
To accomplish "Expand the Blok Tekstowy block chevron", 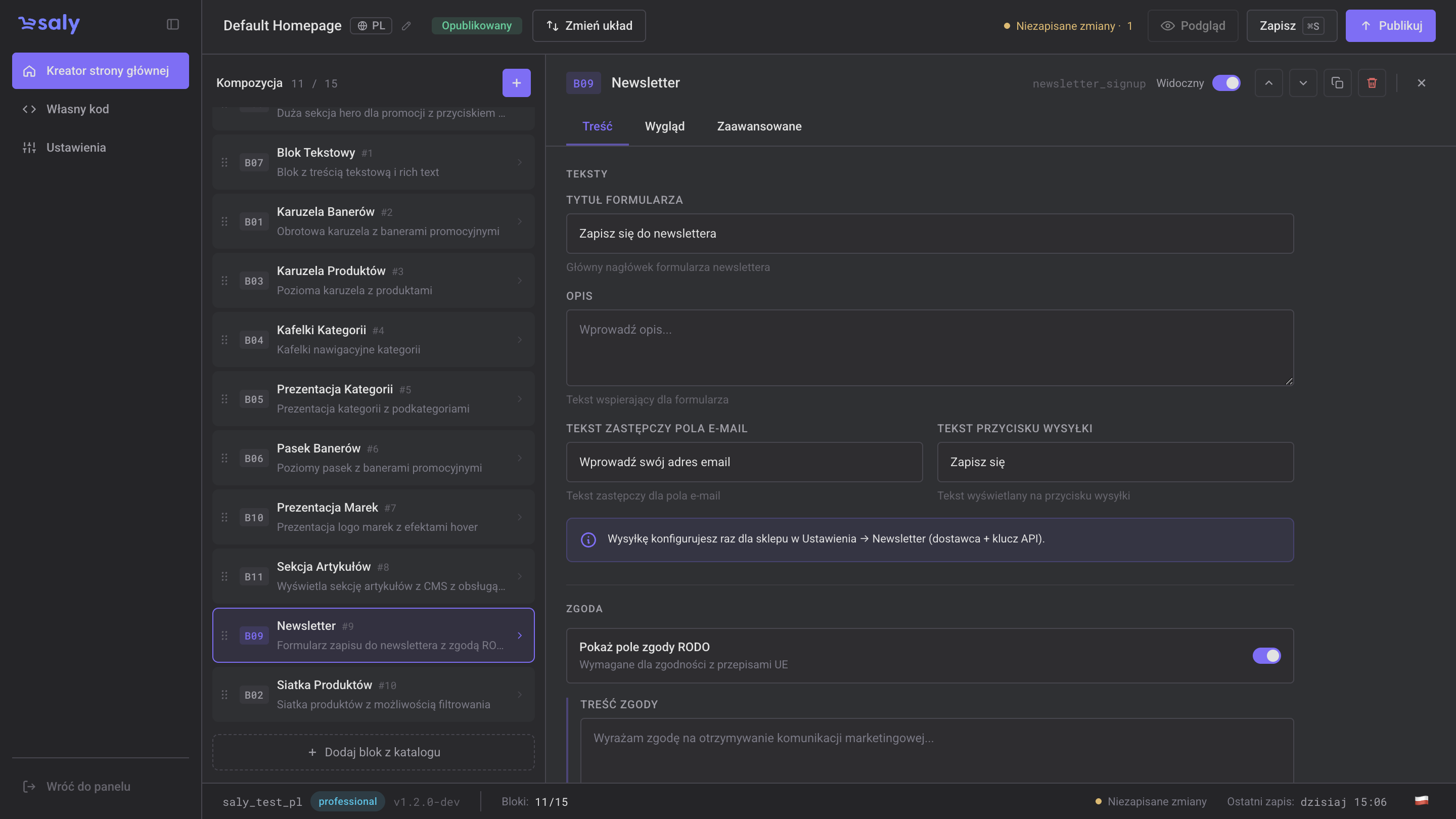I will pos(519,162).
